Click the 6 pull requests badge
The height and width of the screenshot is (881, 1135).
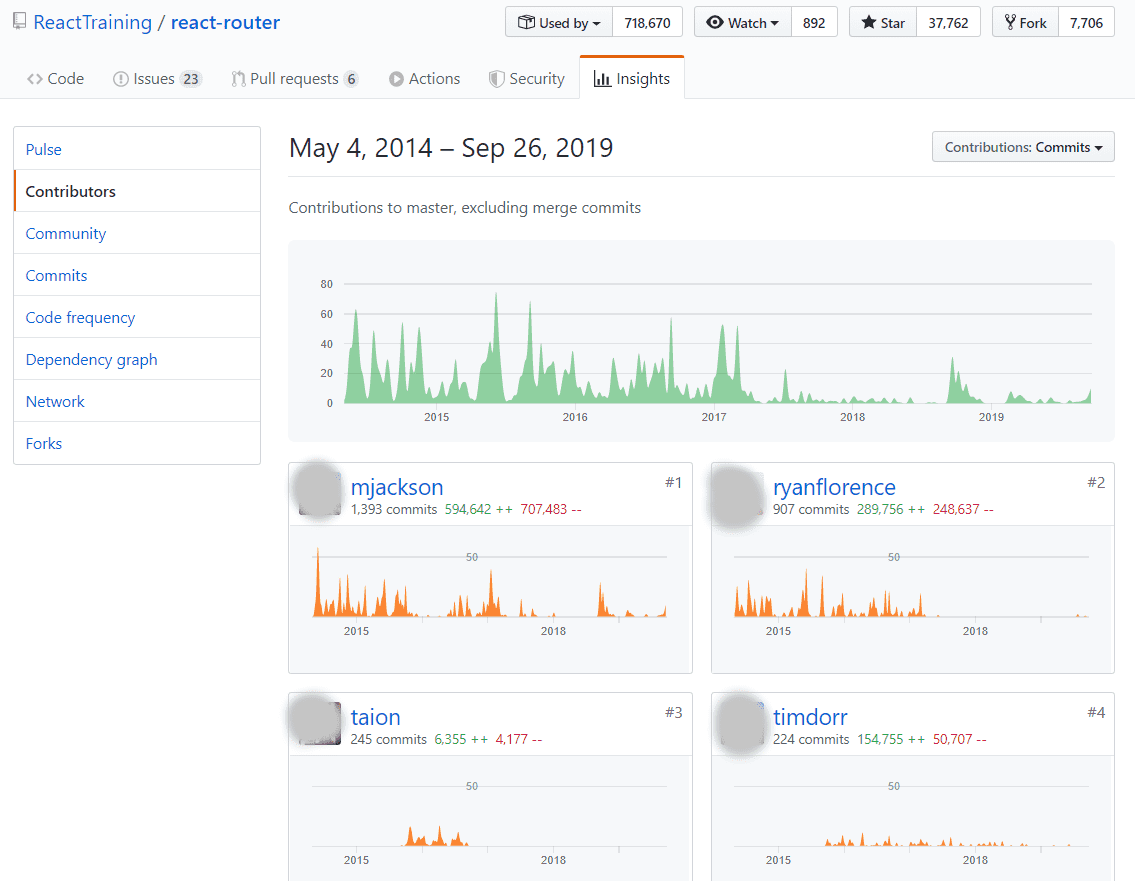[351, 79]
